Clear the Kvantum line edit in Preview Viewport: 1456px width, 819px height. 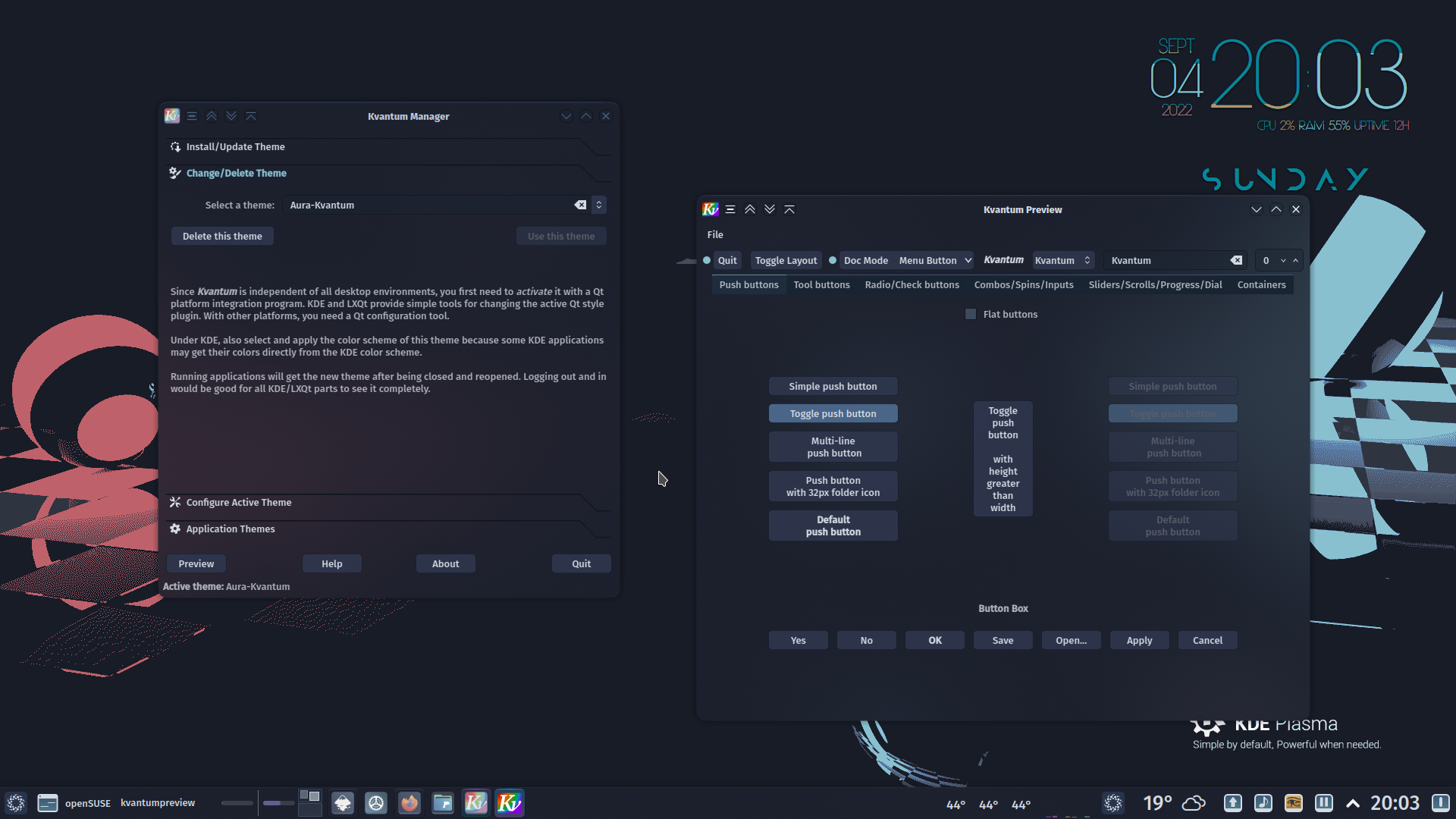1236,260
